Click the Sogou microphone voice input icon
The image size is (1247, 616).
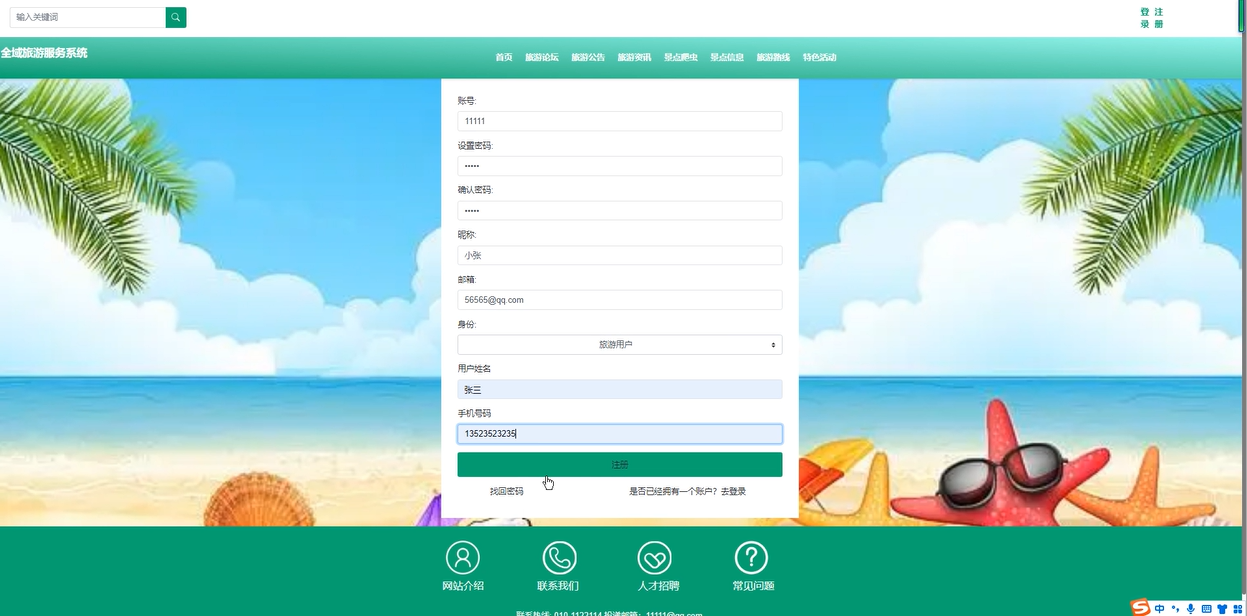[1190, 608]
